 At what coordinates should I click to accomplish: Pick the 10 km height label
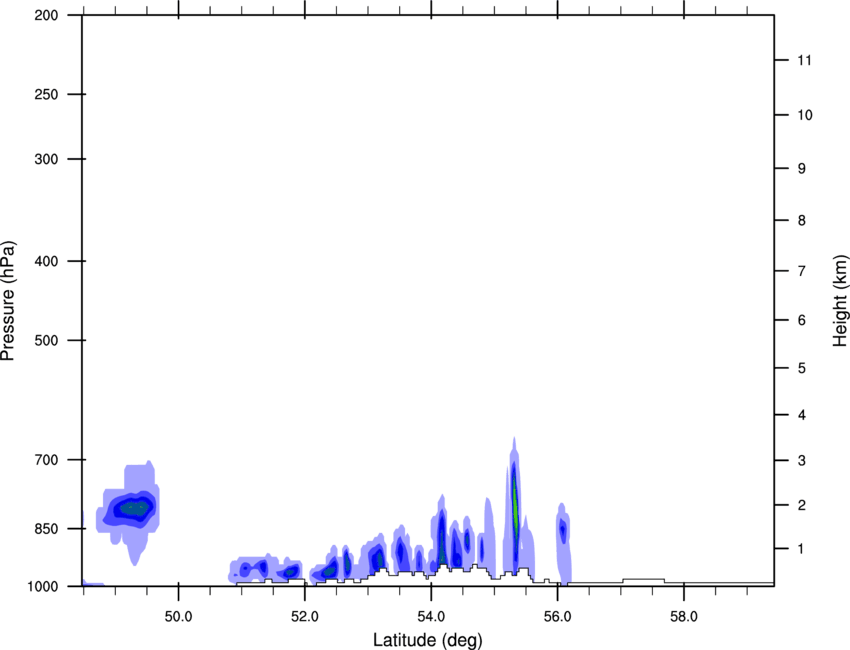point(805,115)
